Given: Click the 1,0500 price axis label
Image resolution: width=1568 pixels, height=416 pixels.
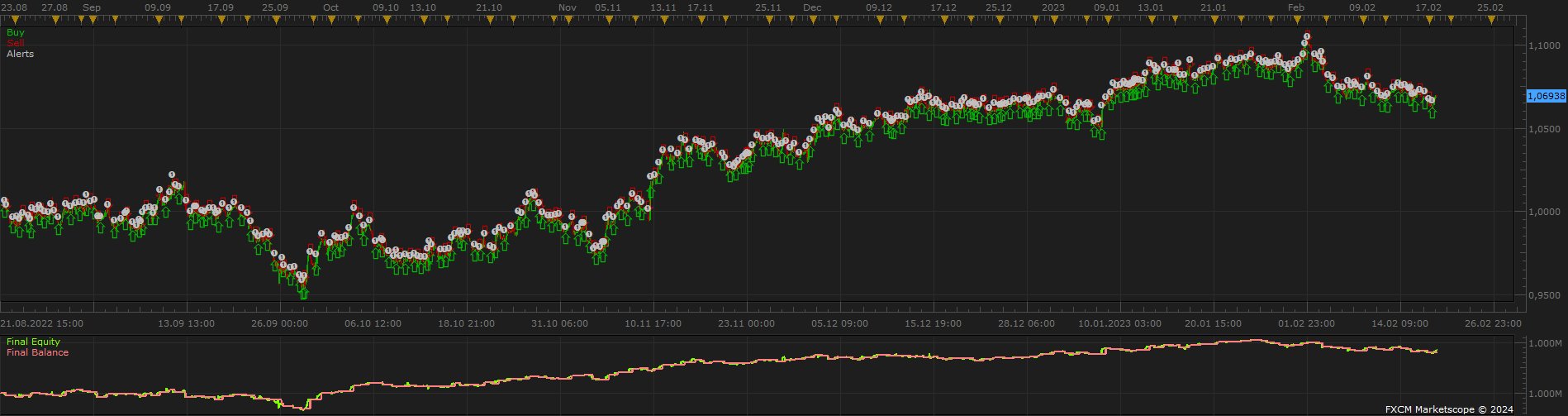Looking at the screenshot, I should (1546, 129).
